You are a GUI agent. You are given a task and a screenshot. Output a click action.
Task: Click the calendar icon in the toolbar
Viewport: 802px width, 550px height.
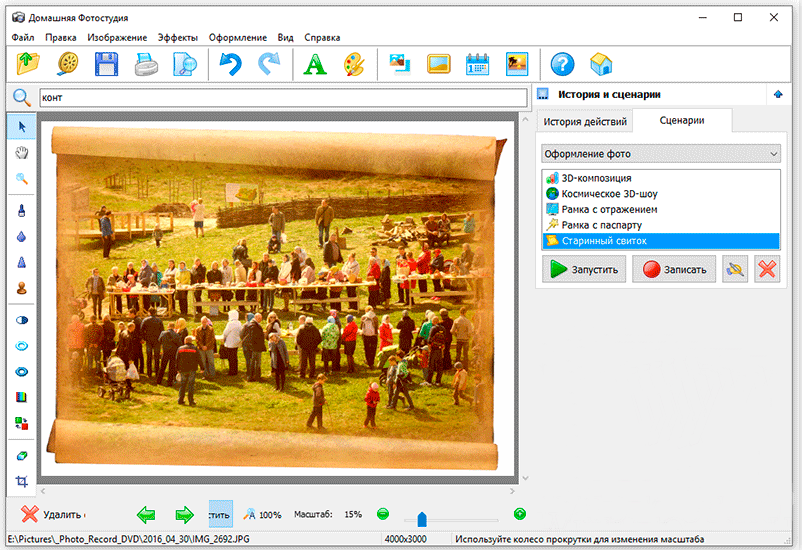click(477, 65)
